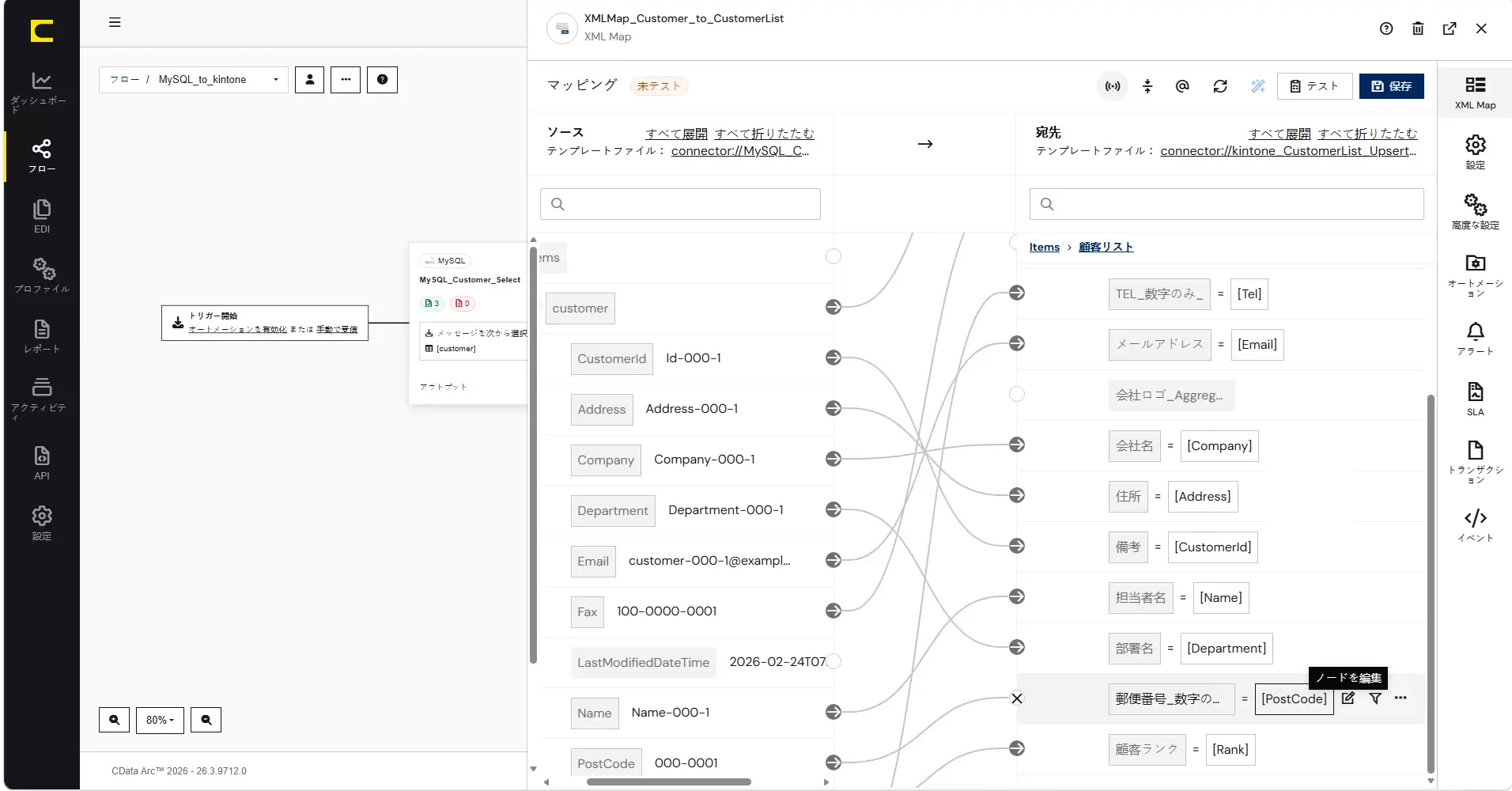The height and width of the screenshot is (791, 1512).
Task: Click the destination search field
Action: click(x=1227, y=204)
